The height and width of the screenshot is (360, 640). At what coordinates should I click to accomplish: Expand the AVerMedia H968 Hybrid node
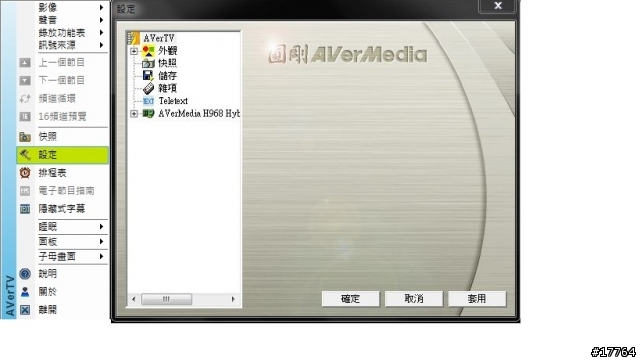(x=134, y=113)
